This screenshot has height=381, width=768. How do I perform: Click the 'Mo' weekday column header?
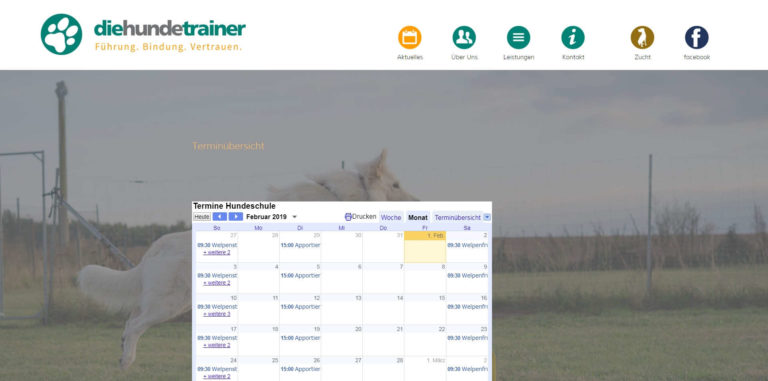(258, 228)
